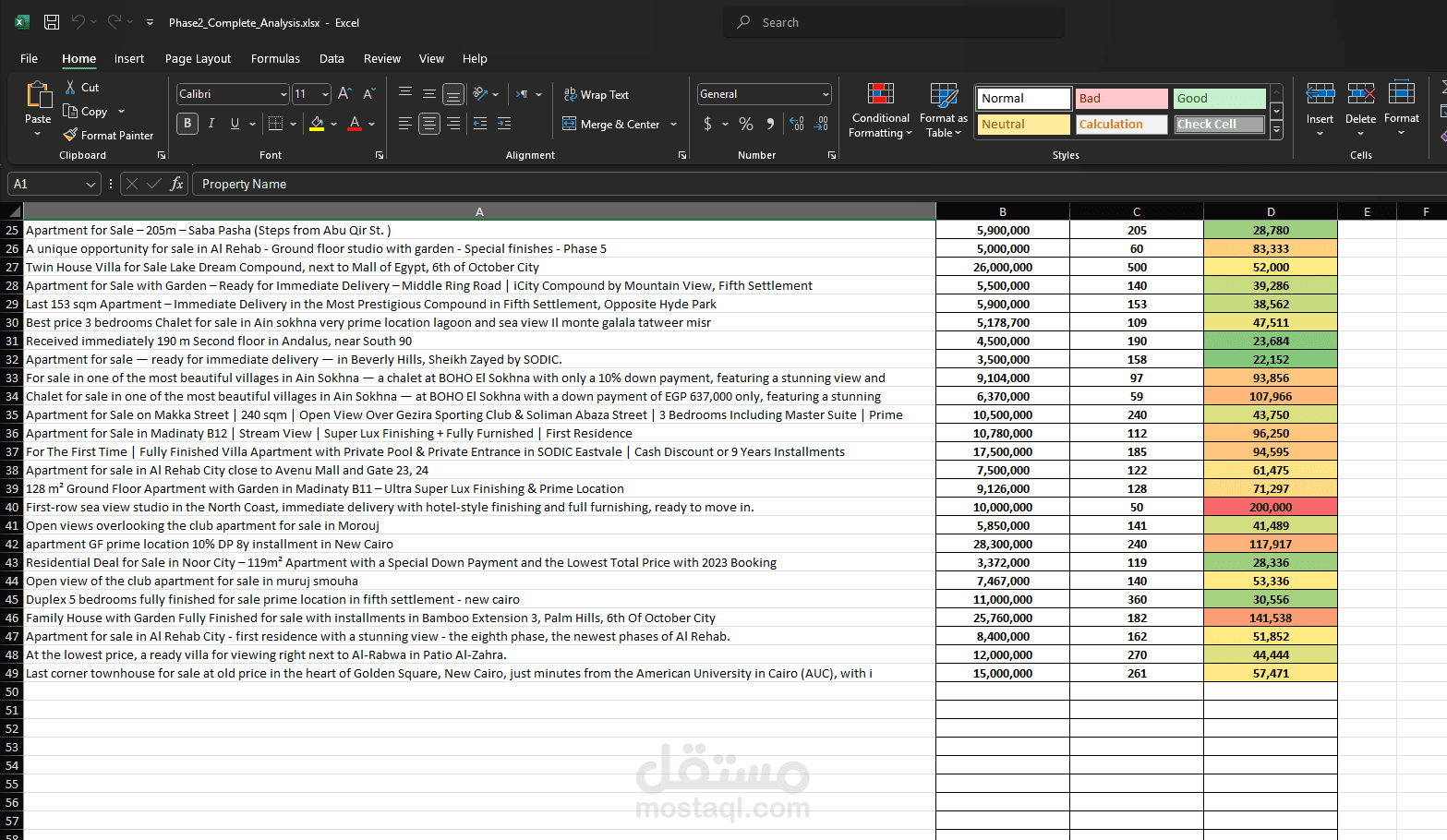This screenshot has height=840, width=1447.
Task: Apply Comma Style number format
Action: [770, 124]
